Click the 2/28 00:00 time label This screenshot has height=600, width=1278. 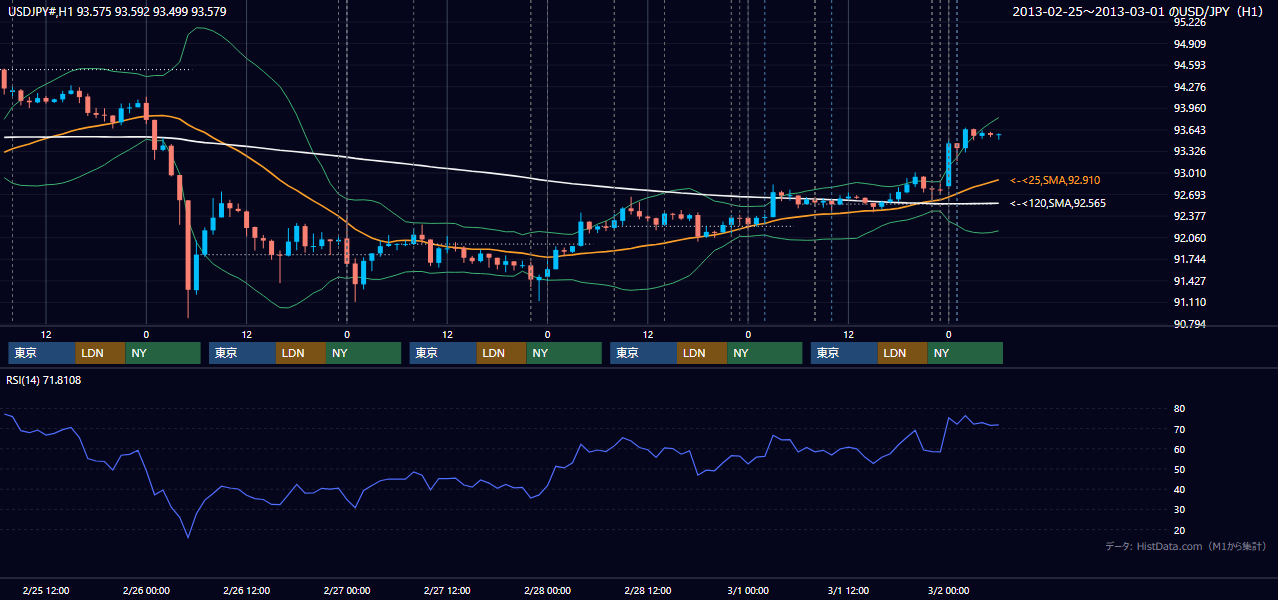[x=548, y=591]
